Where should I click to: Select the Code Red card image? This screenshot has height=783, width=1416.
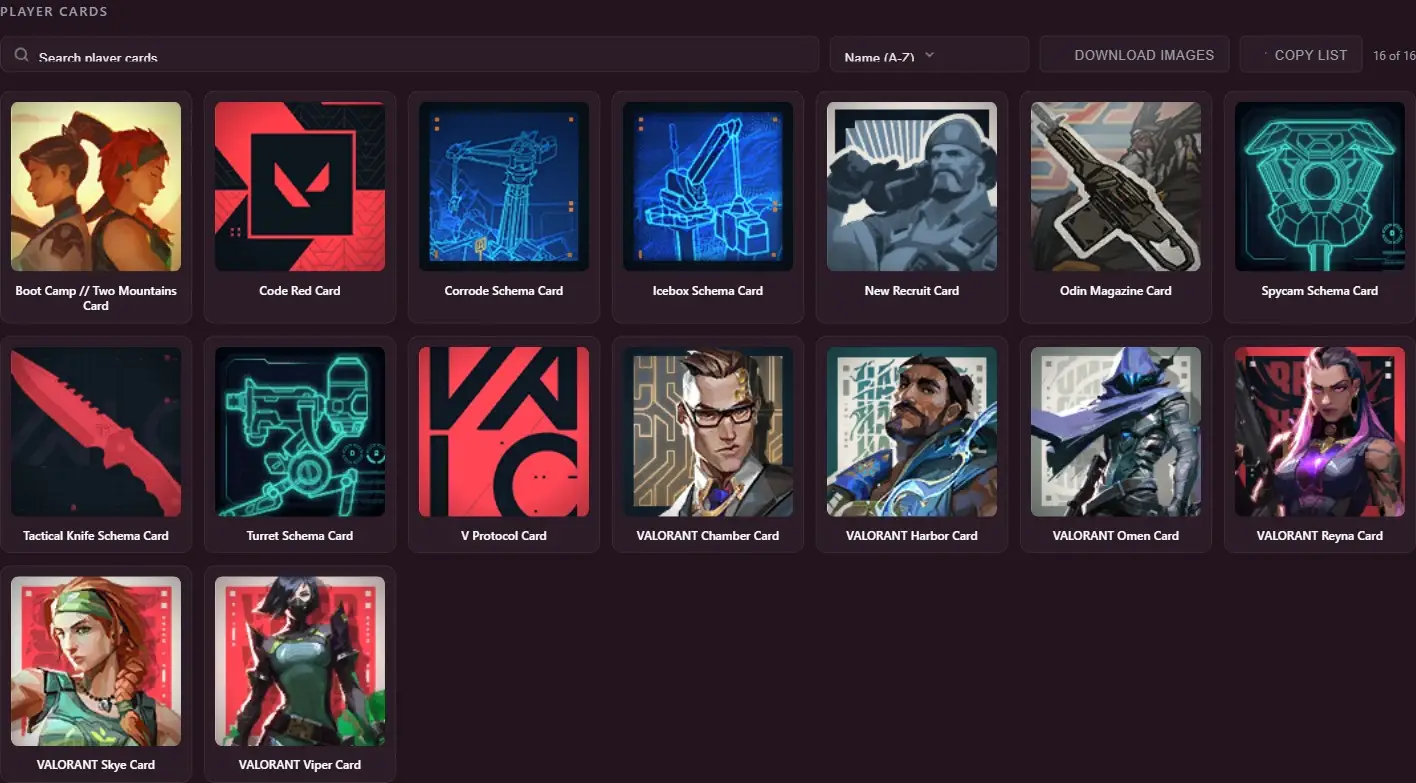[x=300, y=186]
